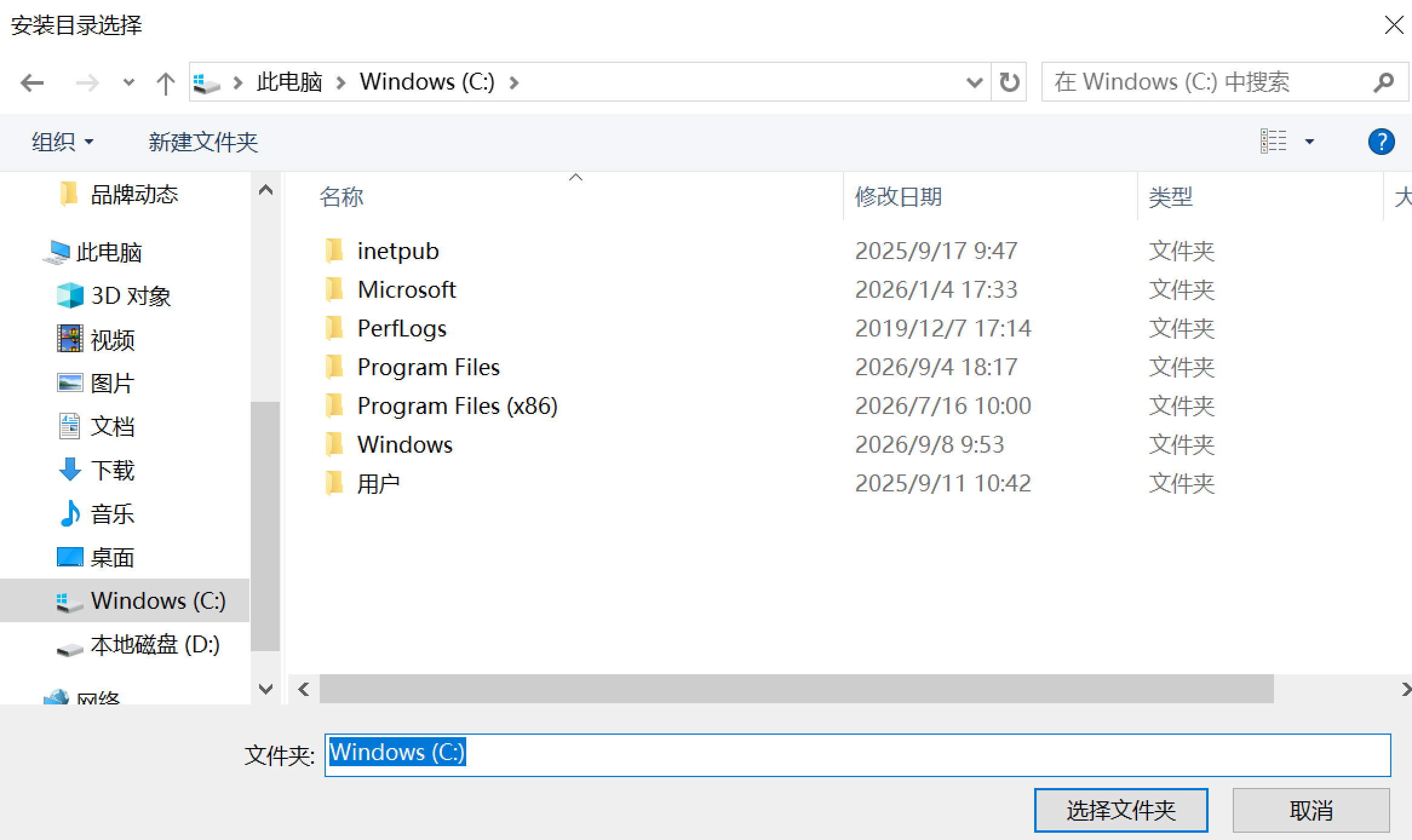Select the inetpub folder

(x=381, y=251)
